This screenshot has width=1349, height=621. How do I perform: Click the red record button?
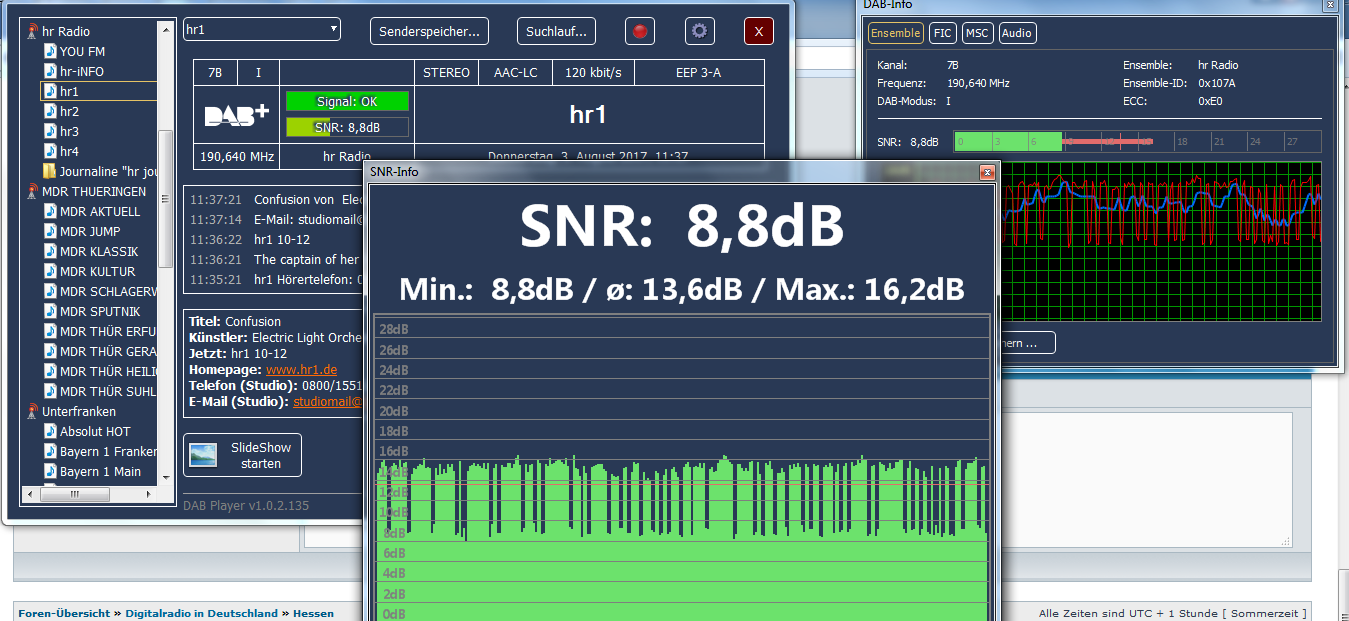(x=639, y=32)
